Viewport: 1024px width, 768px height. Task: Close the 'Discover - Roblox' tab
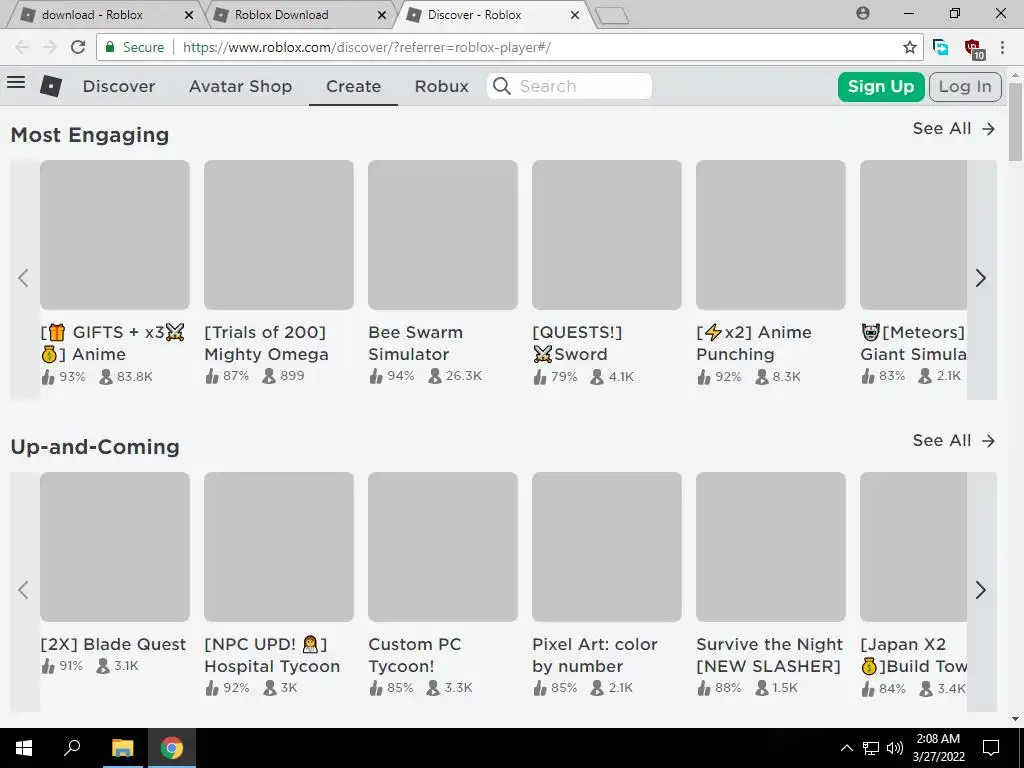pyautogui.click(x=575, y=14)
